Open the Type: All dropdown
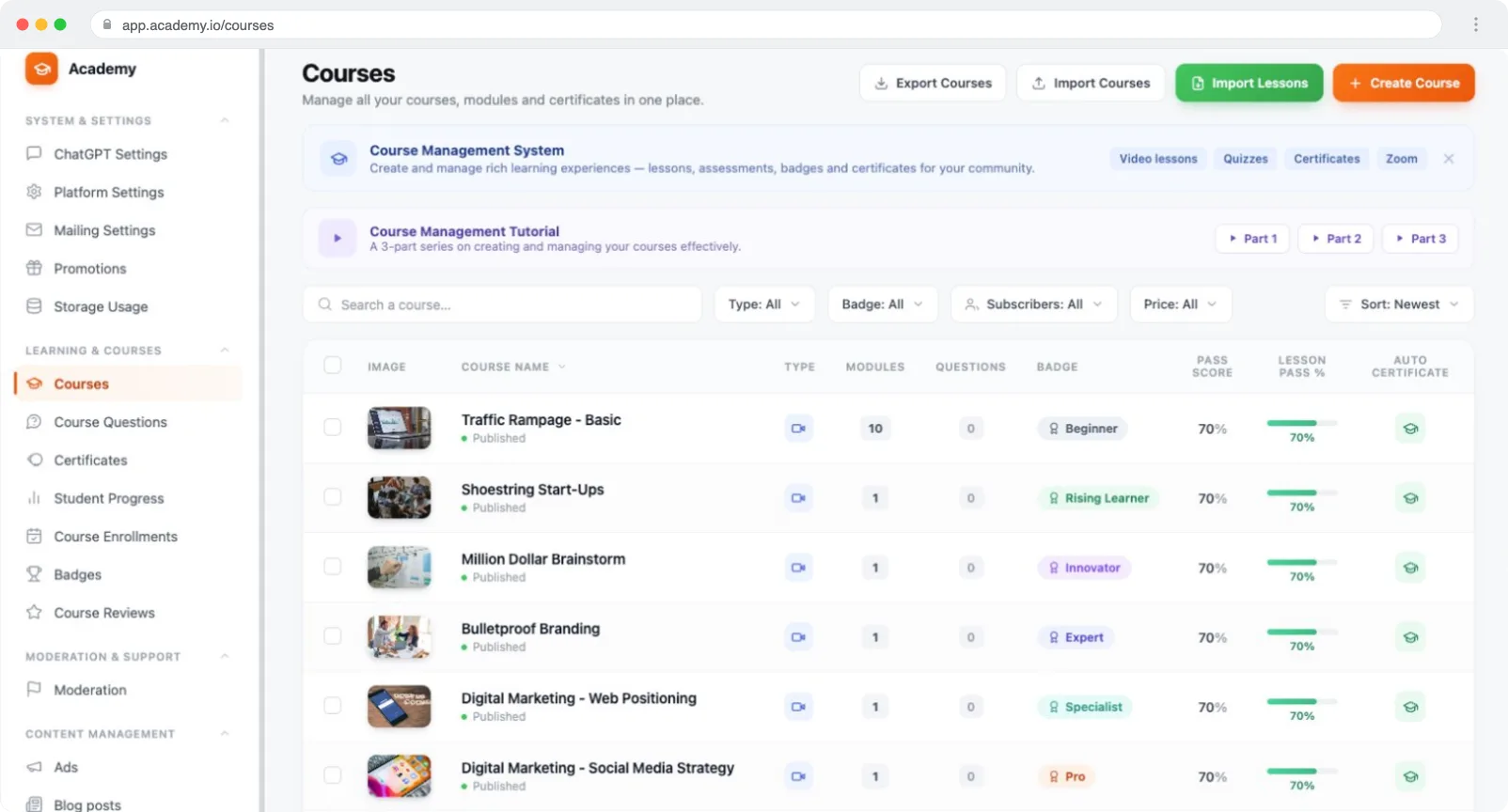1508x812 pixels. 764,304
